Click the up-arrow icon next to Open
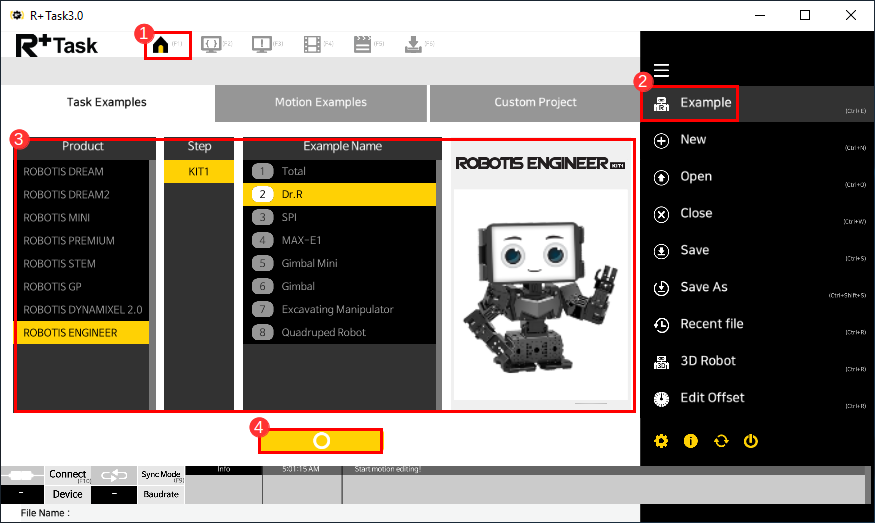Screen dimensions: 875x523 pos(661,177)
